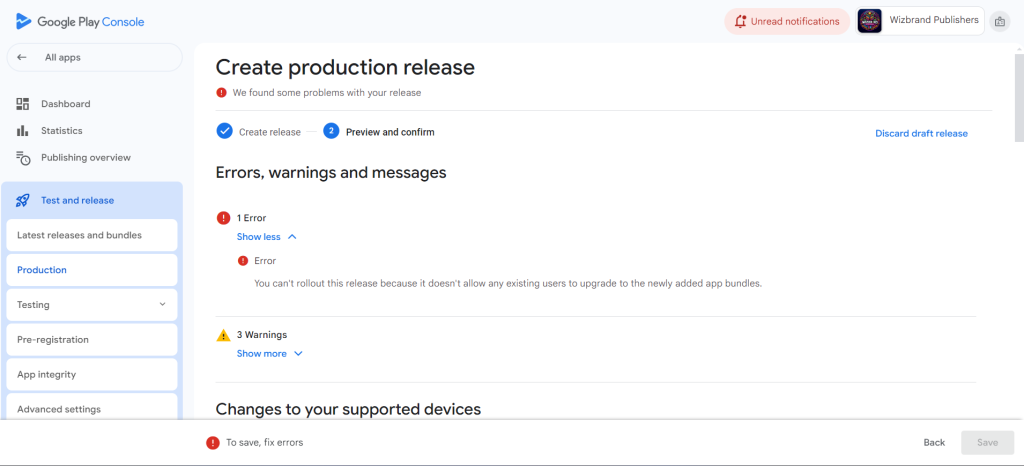Screen dimensions: 1024x466
Task: Click the back arrow beside All apps
Action: (22, 57)
